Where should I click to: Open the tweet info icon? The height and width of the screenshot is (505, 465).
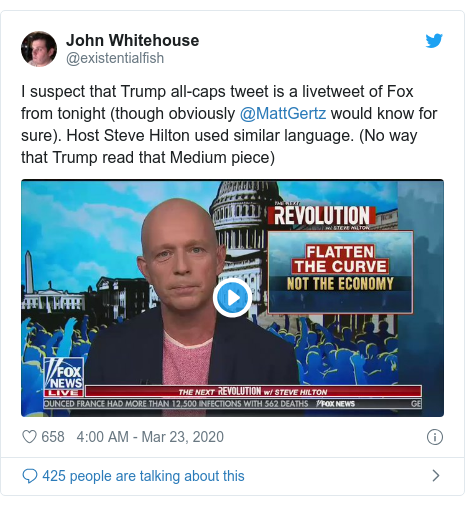point(435,437)
